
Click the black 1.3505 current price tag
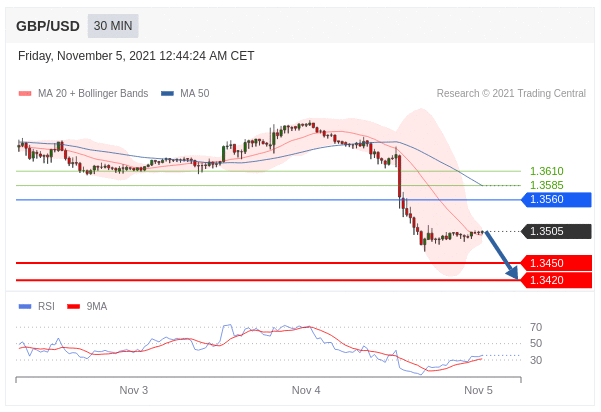coord(555,232)
